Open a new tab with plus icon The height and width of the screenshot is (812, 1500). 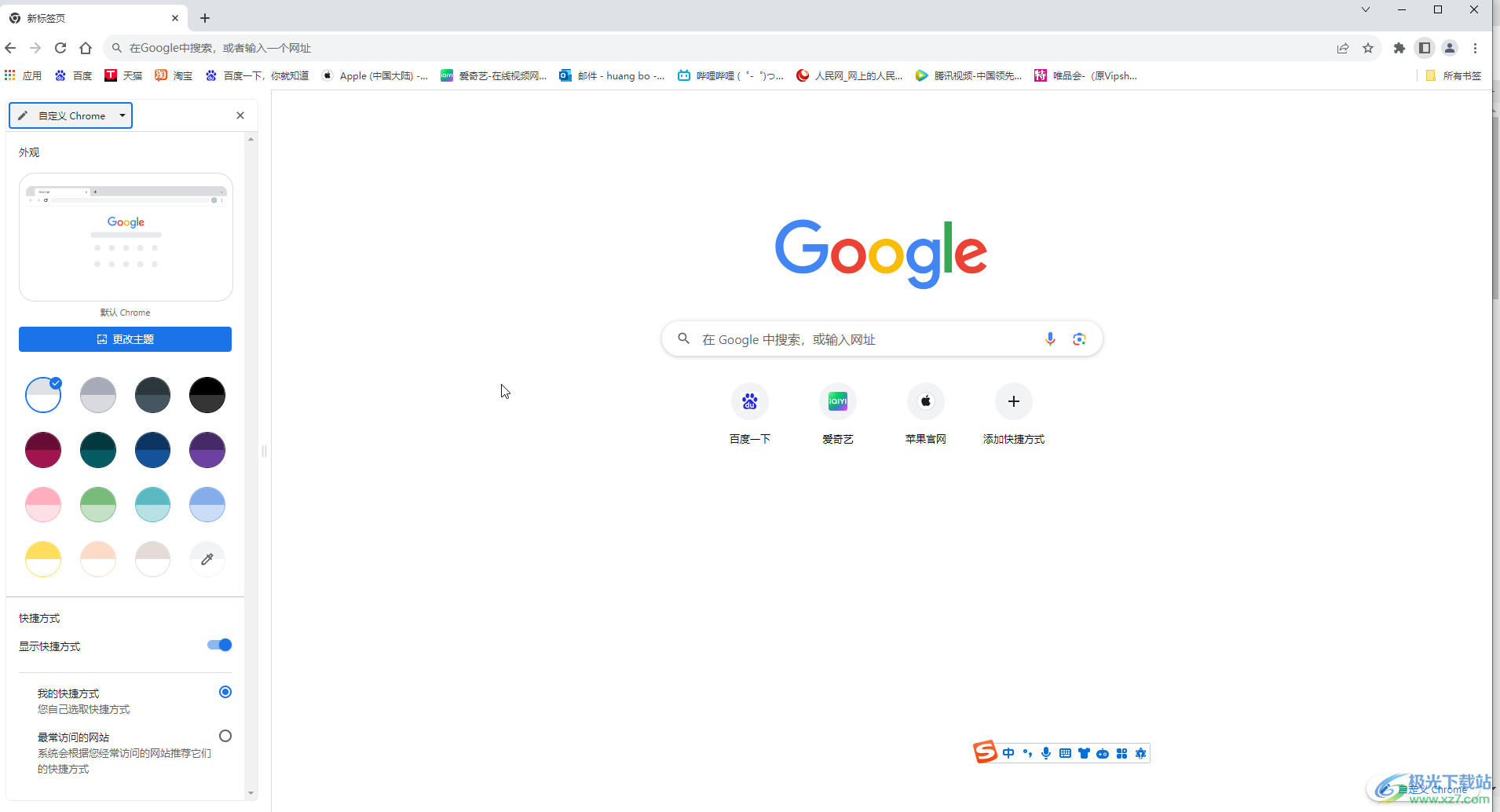tap(205, 18)
